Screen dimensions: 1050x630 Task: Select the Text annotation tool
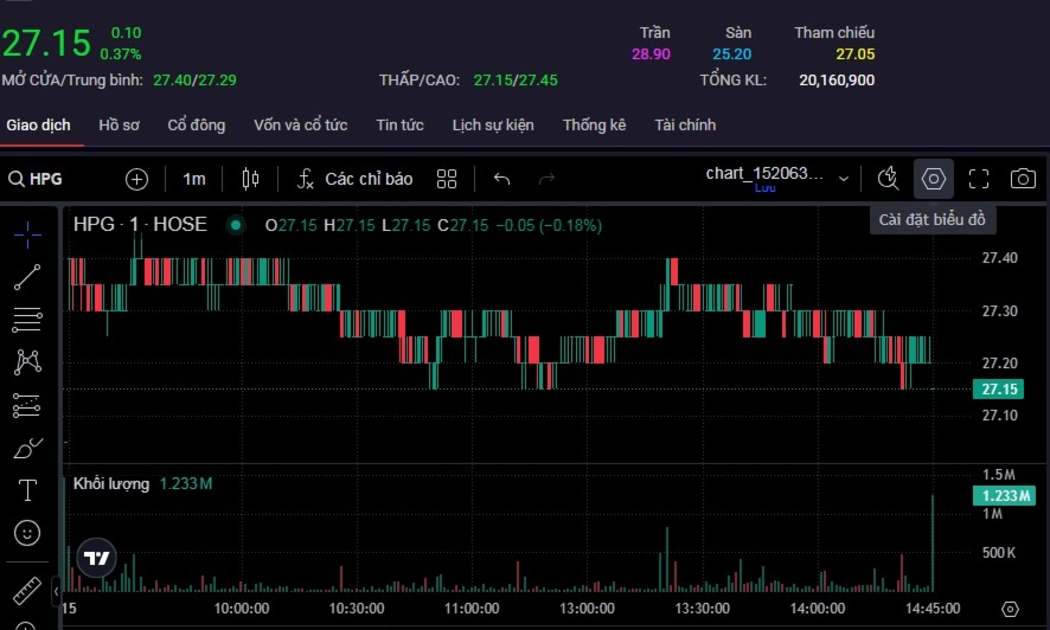click(x=27, y=490)
